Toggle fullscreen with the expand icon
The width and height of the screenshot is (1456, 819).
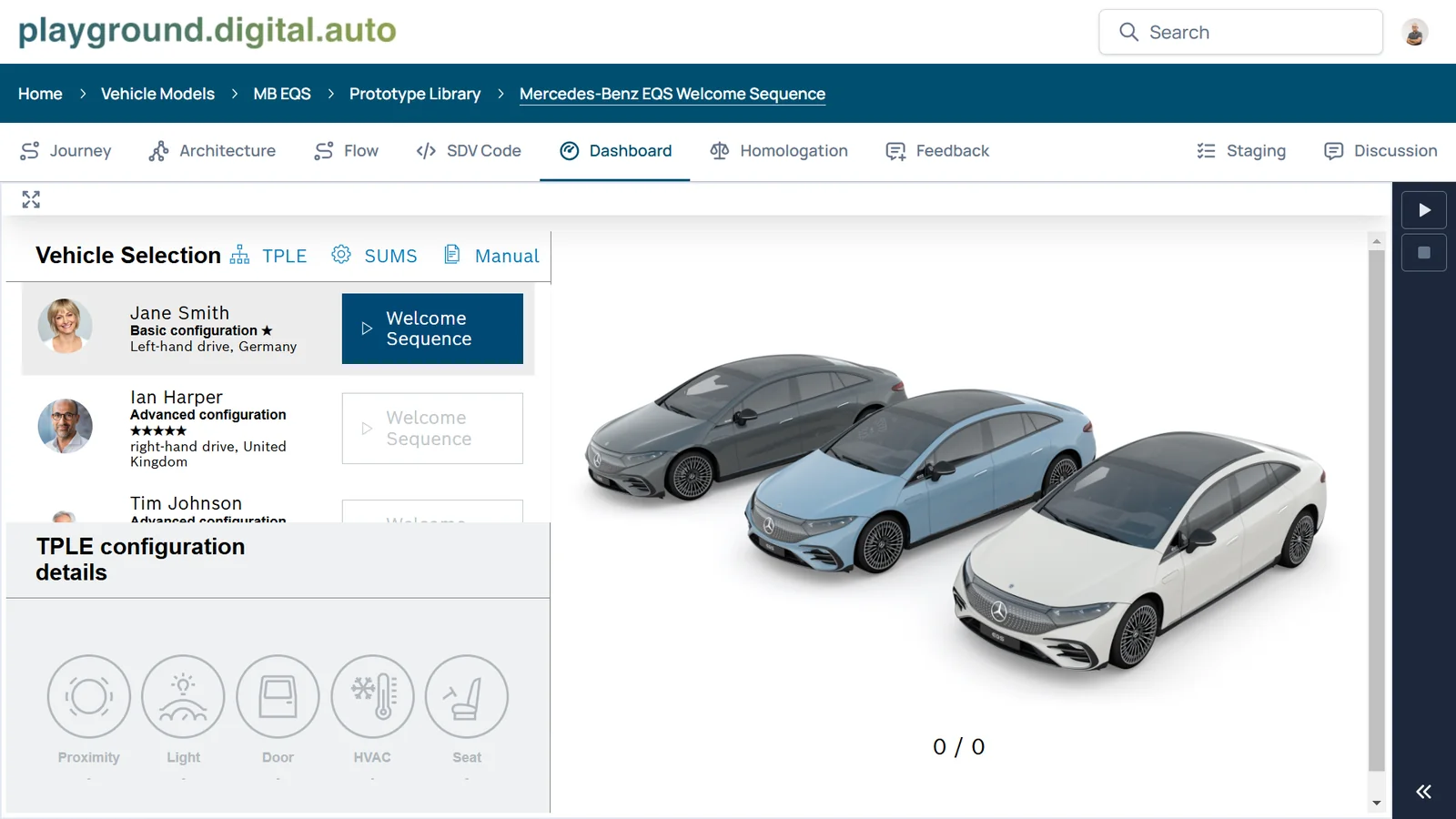click(31, 199)
